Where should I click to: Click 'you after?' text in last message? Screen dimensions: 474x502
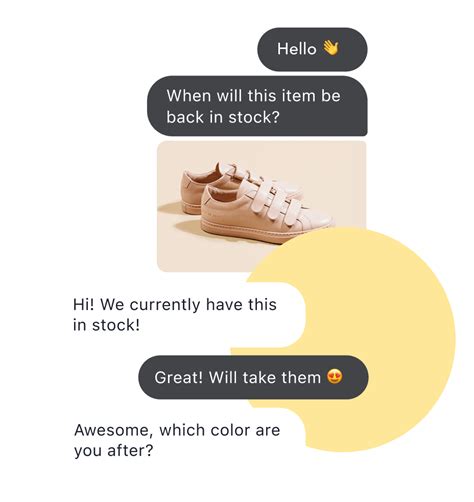114,451
